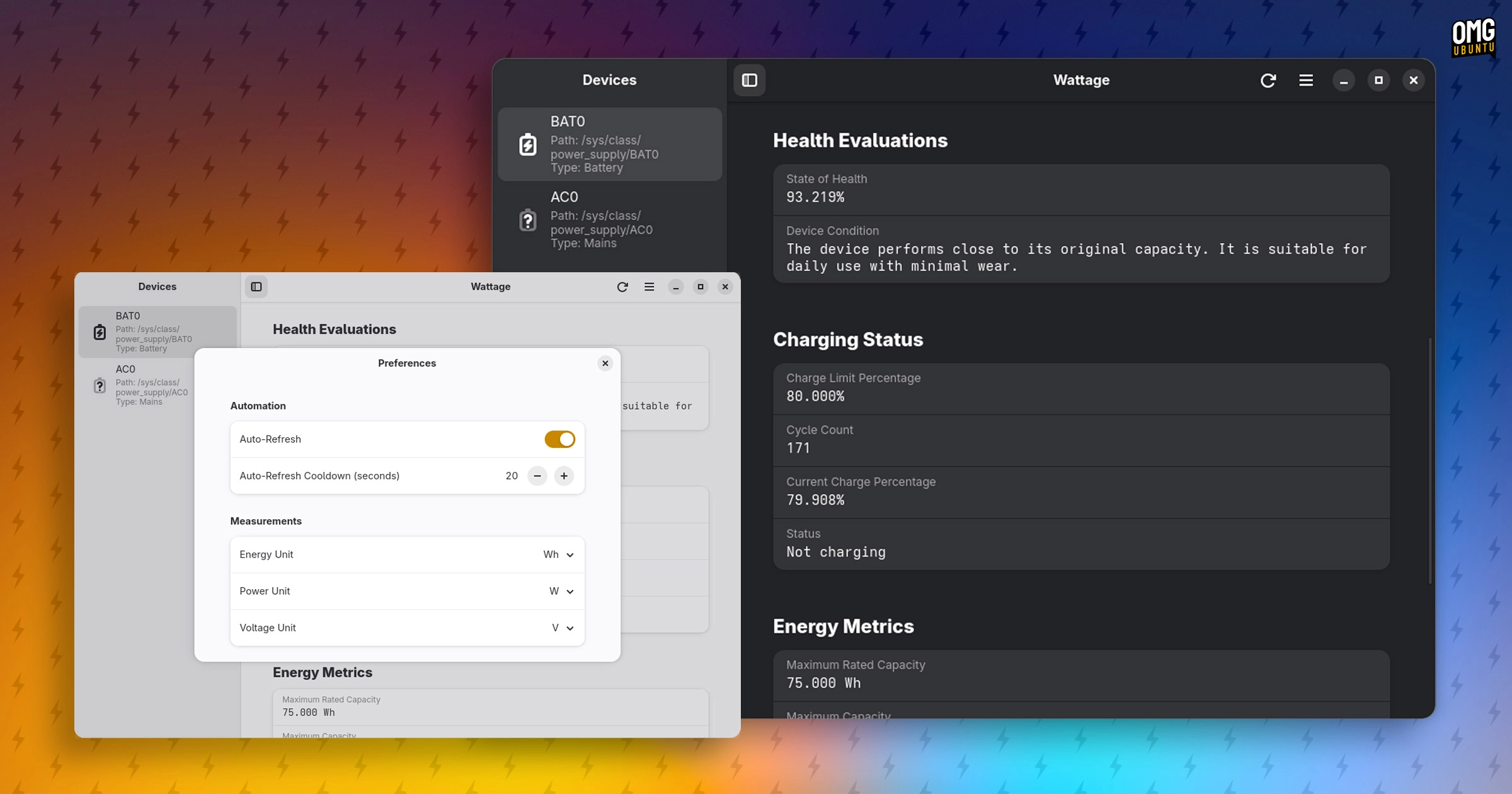This screenshot has width=1512, height=794.
Task: Refresh readings in the light Wattage window
Action: pyautogui.click(x=622, y=287)
